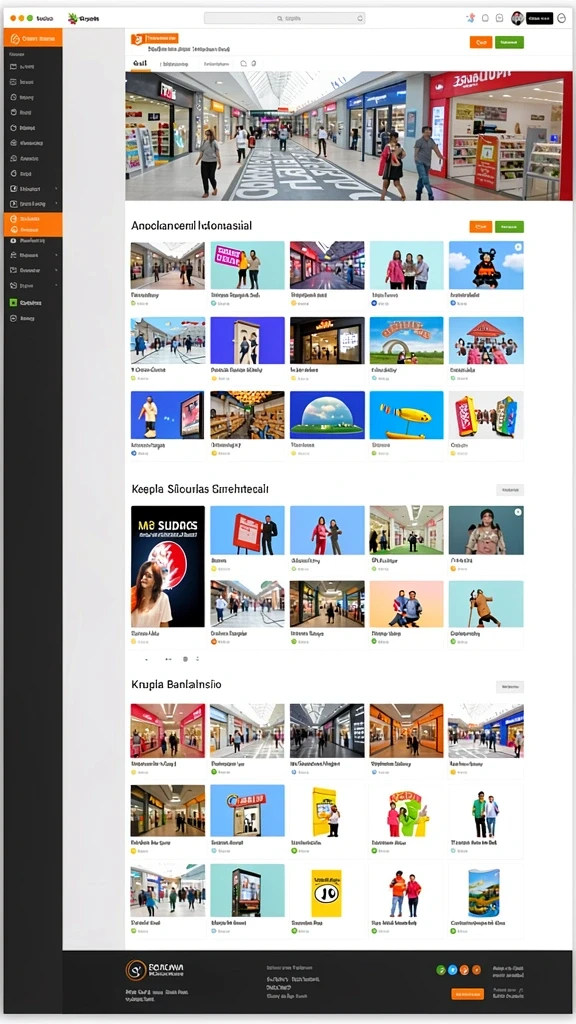This screenshot has width=576, height=1024.
Task: Click the green round social icon in the footer
Action: pyautogui.click(x=441, y=970)
